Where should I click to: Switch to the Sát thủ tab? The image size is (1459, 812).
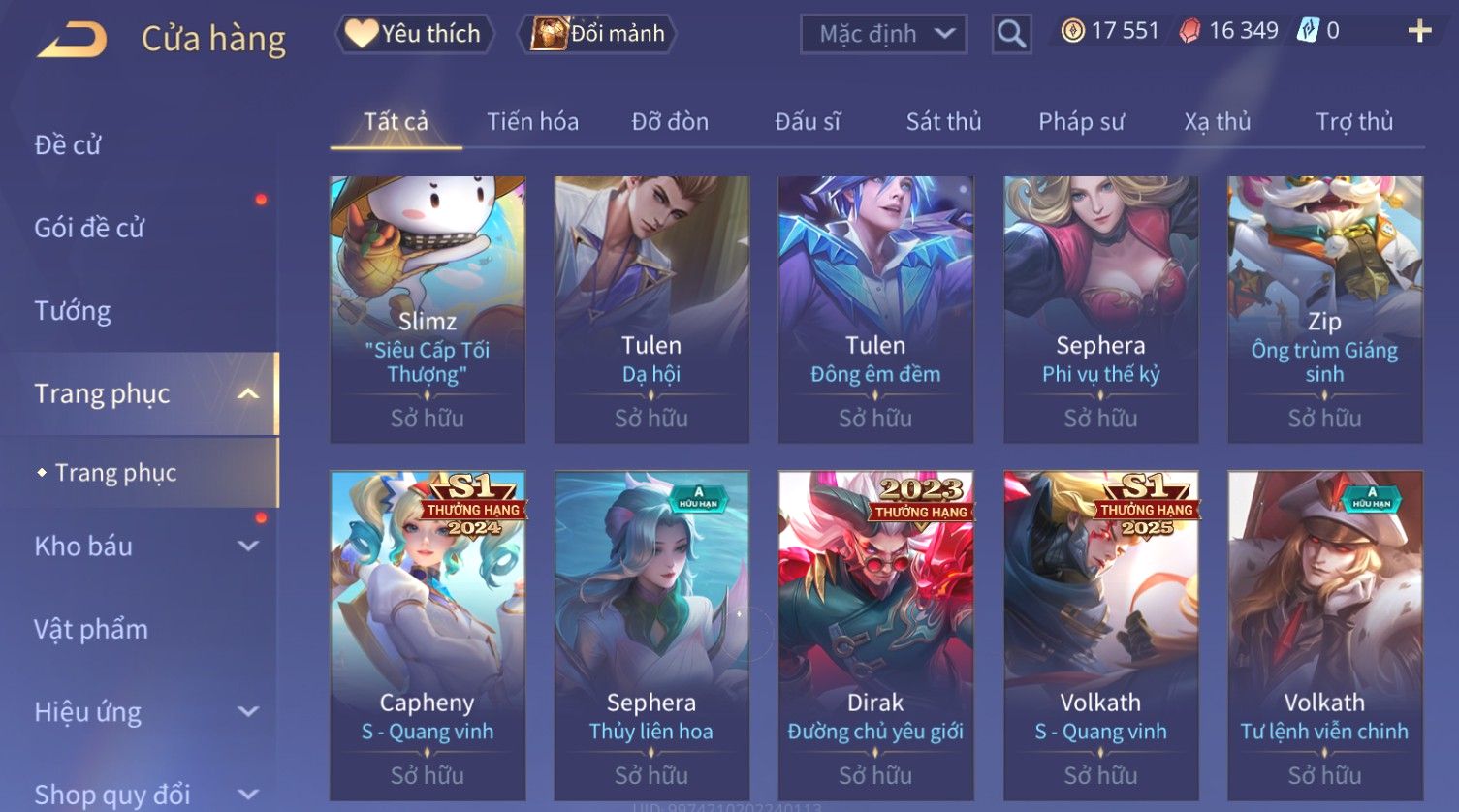click(x=943, y=122)
